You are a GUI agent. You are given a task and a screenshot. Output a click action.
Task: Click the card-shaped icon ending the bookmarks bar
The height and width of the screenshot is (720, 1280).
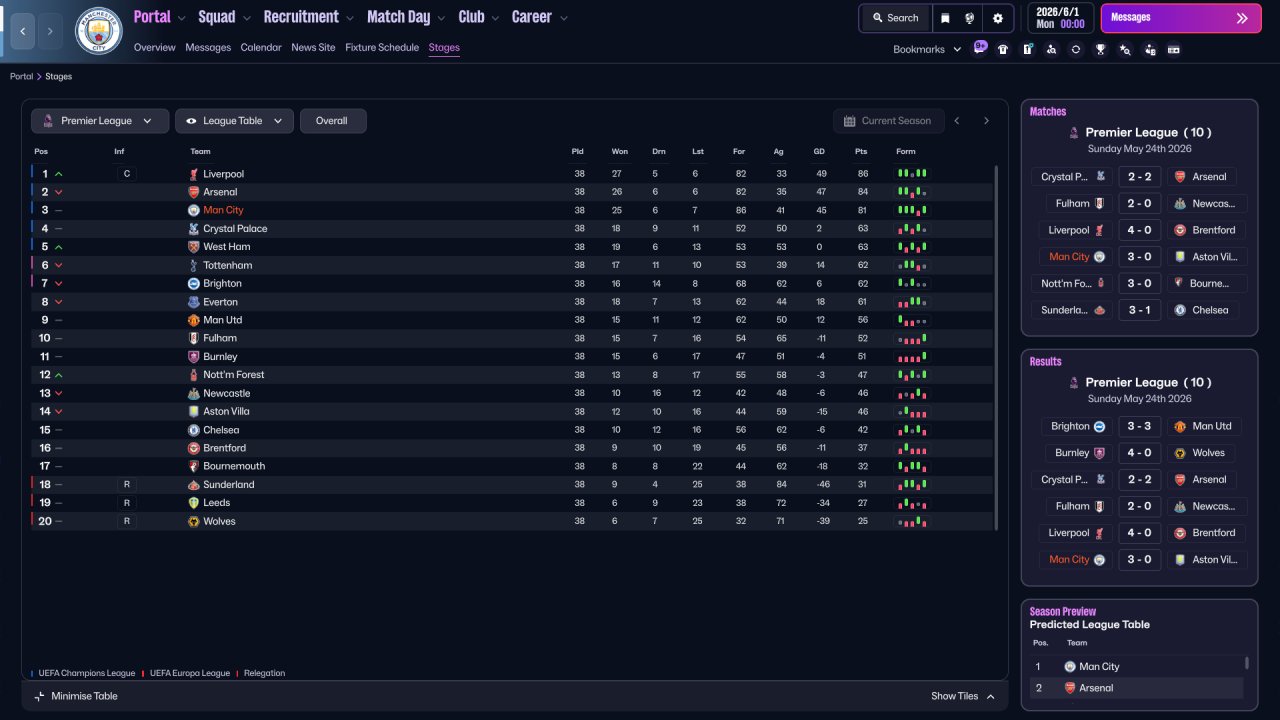point(1174,49)
